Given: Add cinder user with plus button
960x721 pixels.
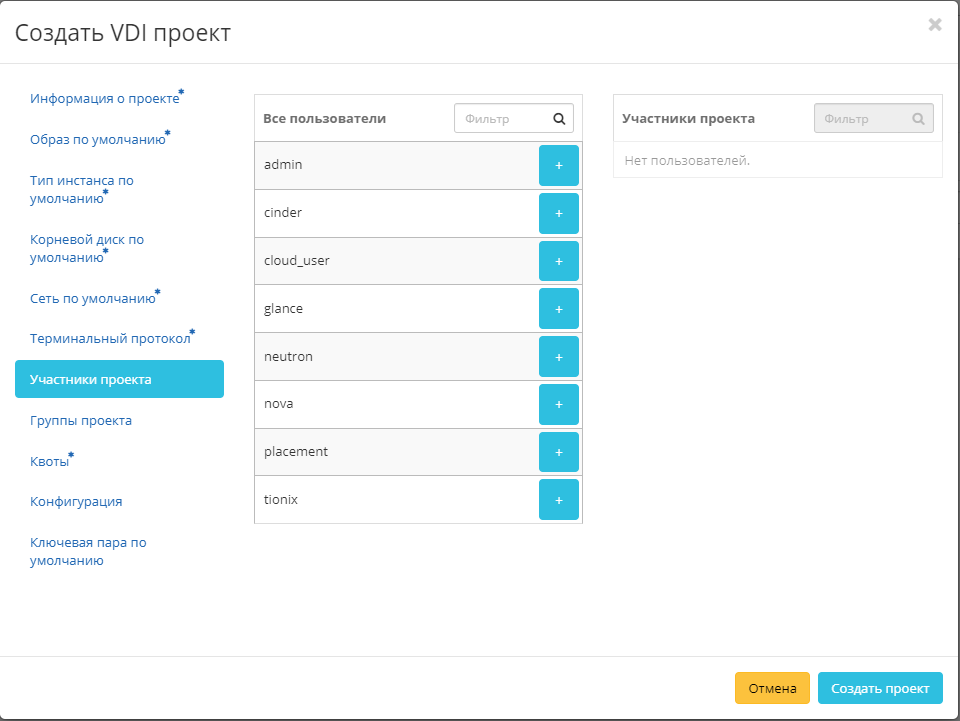Looking at the screenshot, I should coord(558,213).
